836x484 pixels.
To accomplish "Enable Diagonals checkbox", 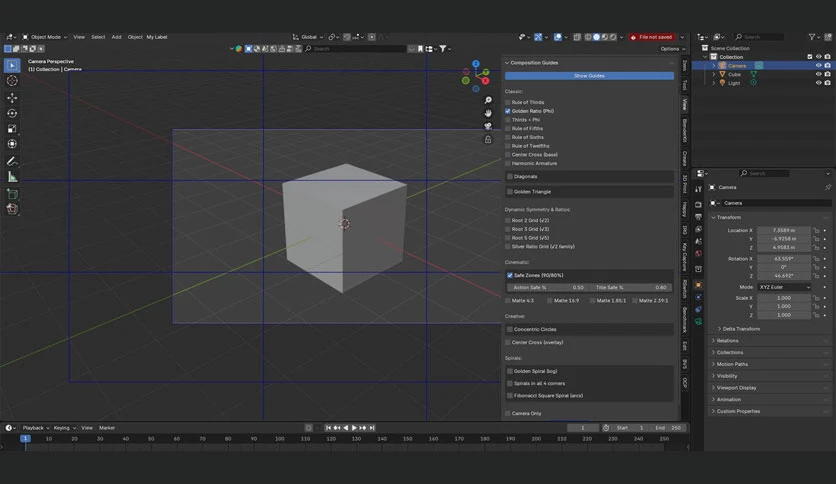I will coord(510,176).
